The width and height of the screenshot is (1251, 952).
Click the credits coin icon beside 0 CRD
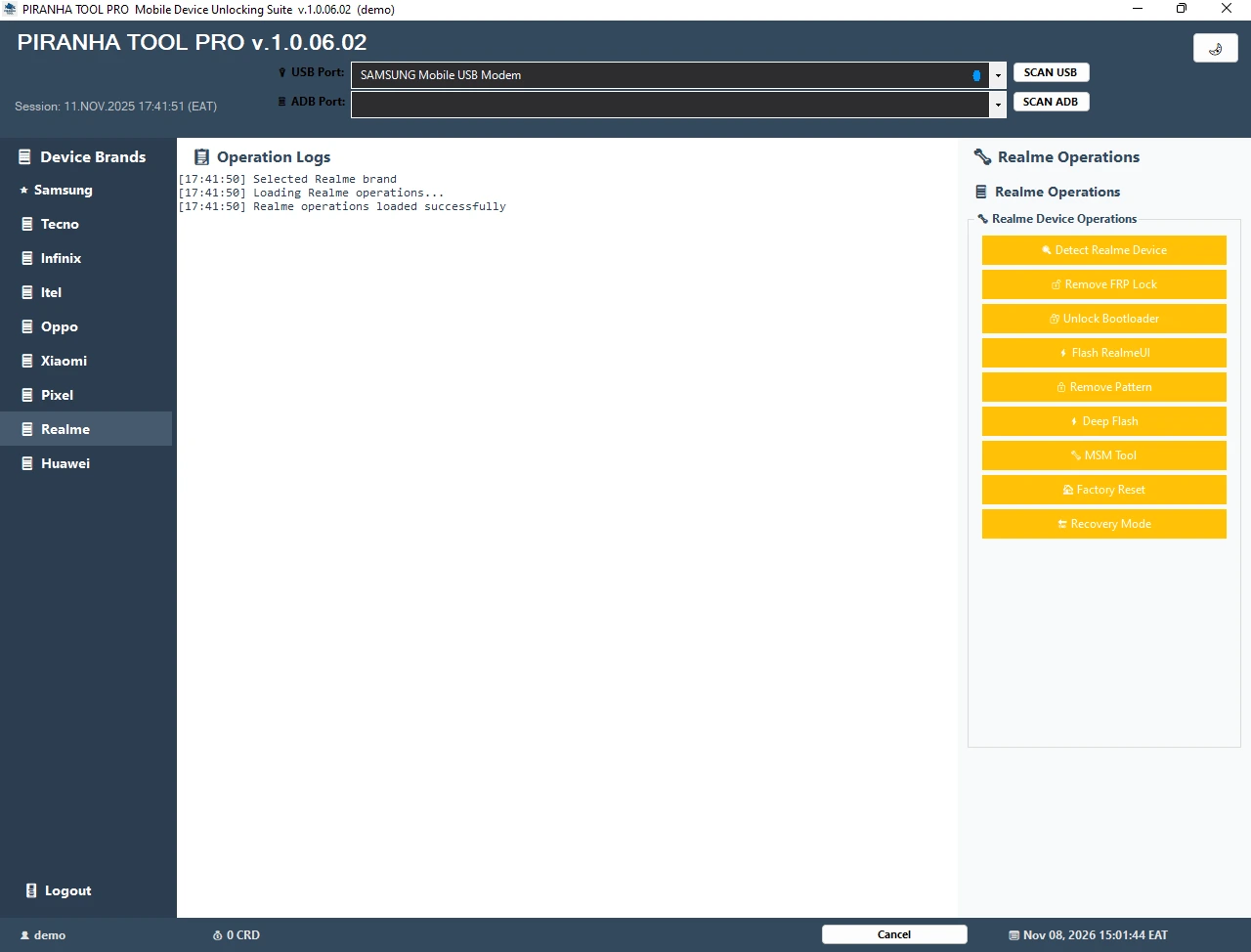[217, 935]
